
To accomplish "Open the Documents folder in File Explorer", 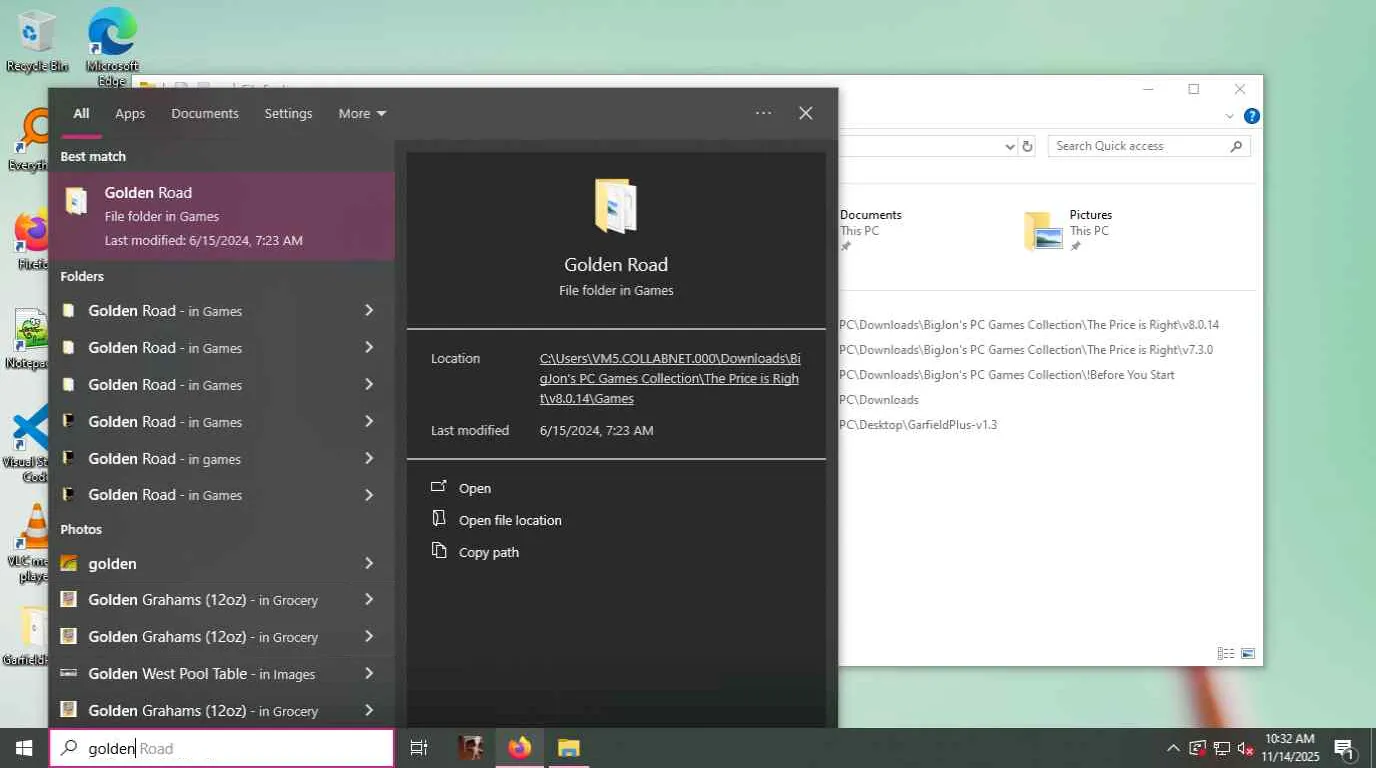I will tap(870, 229).
